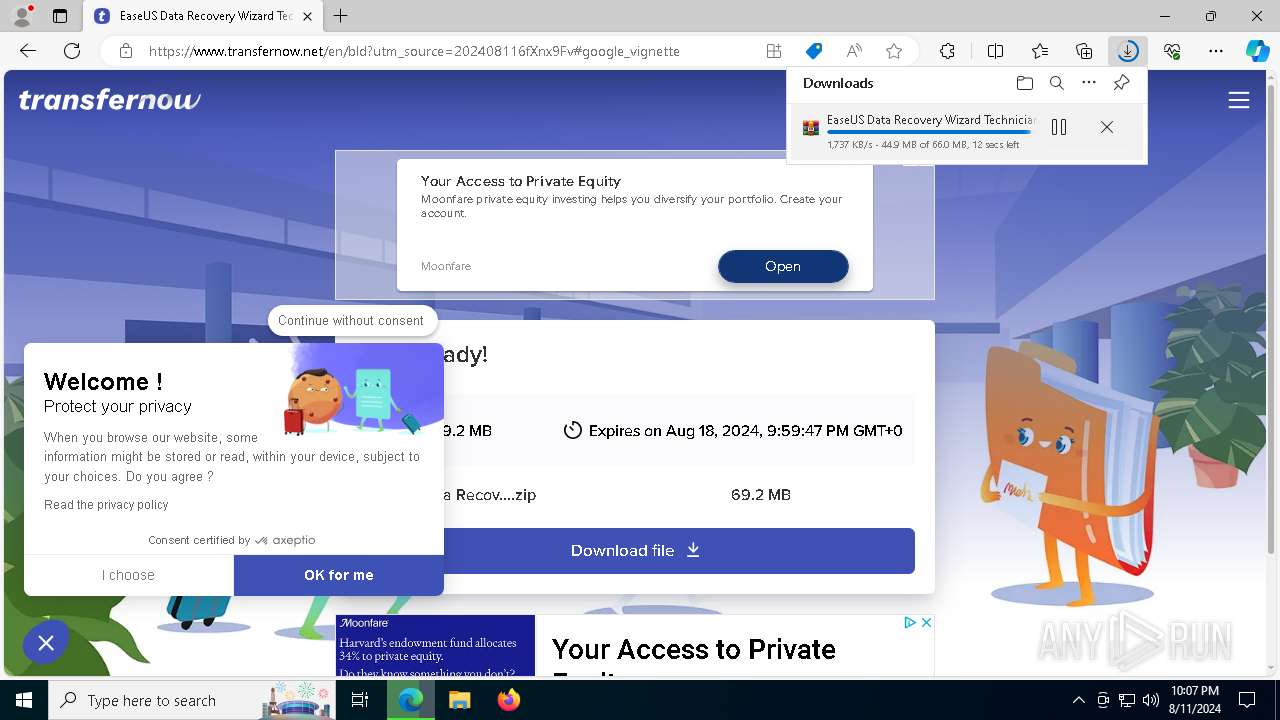Click the EaseUS Data Recovery download entry
Screen dimensions: 1280x720
pyautogui.click(x=969, y=131)
